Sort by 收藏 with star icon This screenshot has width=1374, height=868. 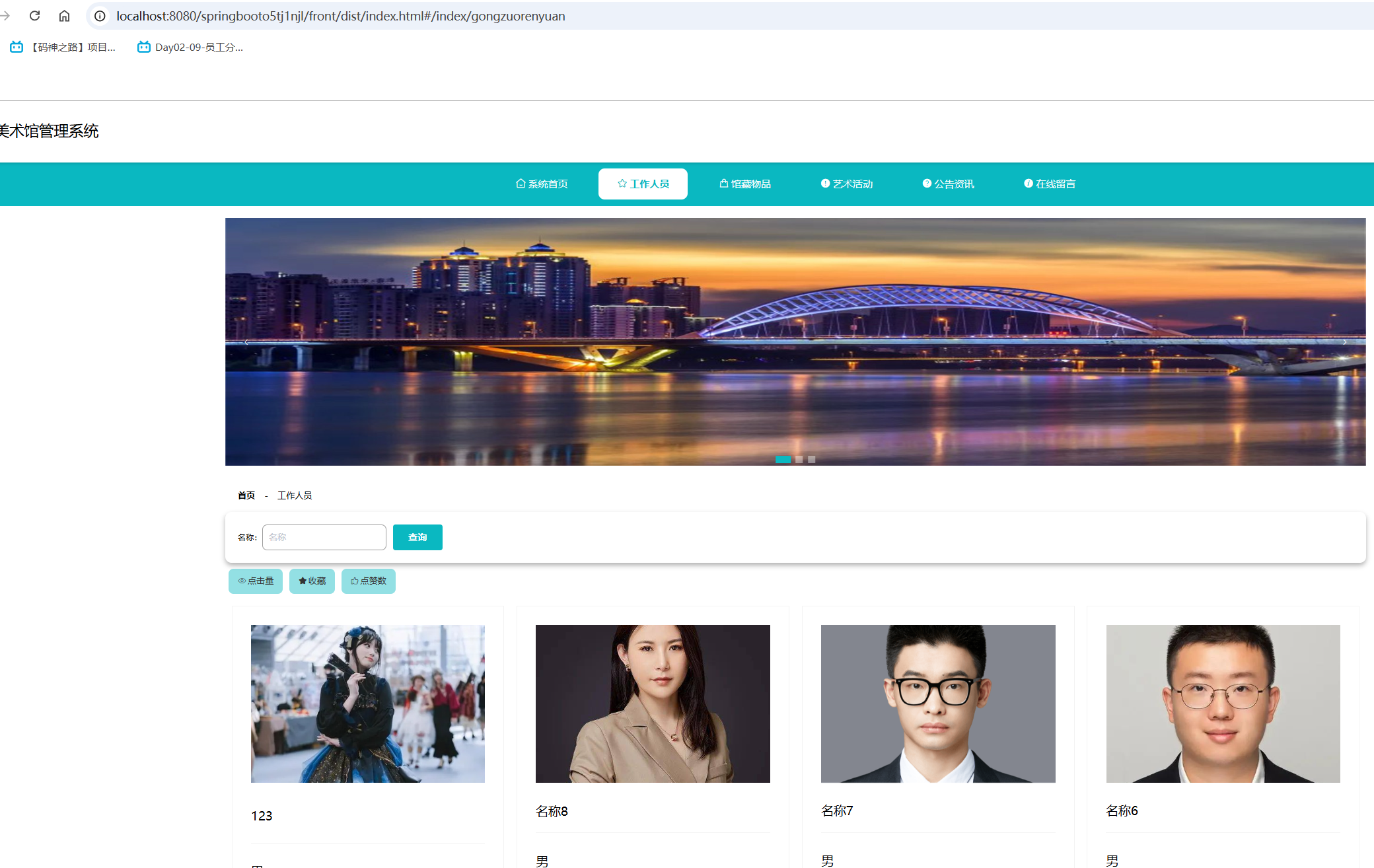point(312,581)
